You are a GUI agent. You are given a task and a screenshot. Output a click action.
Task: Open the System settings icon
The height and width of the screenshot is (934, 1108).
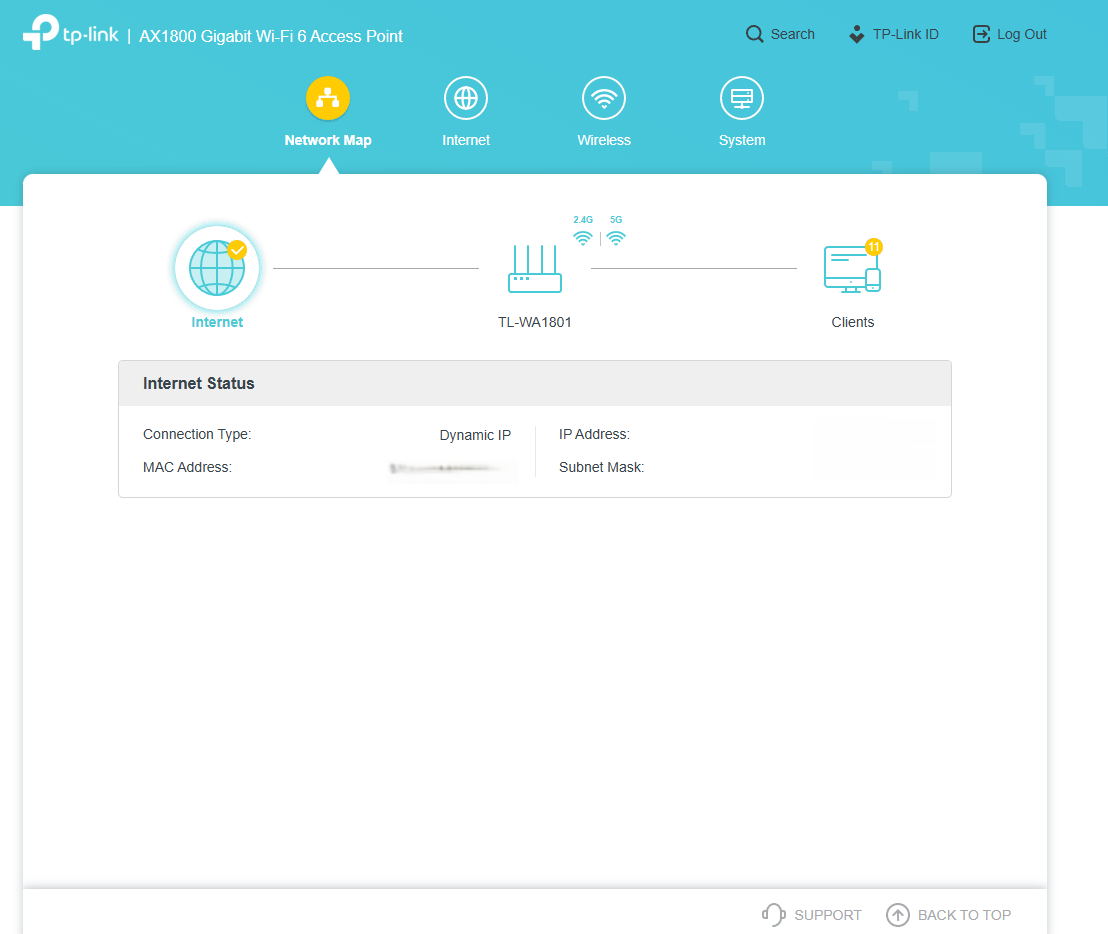pos(742,98)
